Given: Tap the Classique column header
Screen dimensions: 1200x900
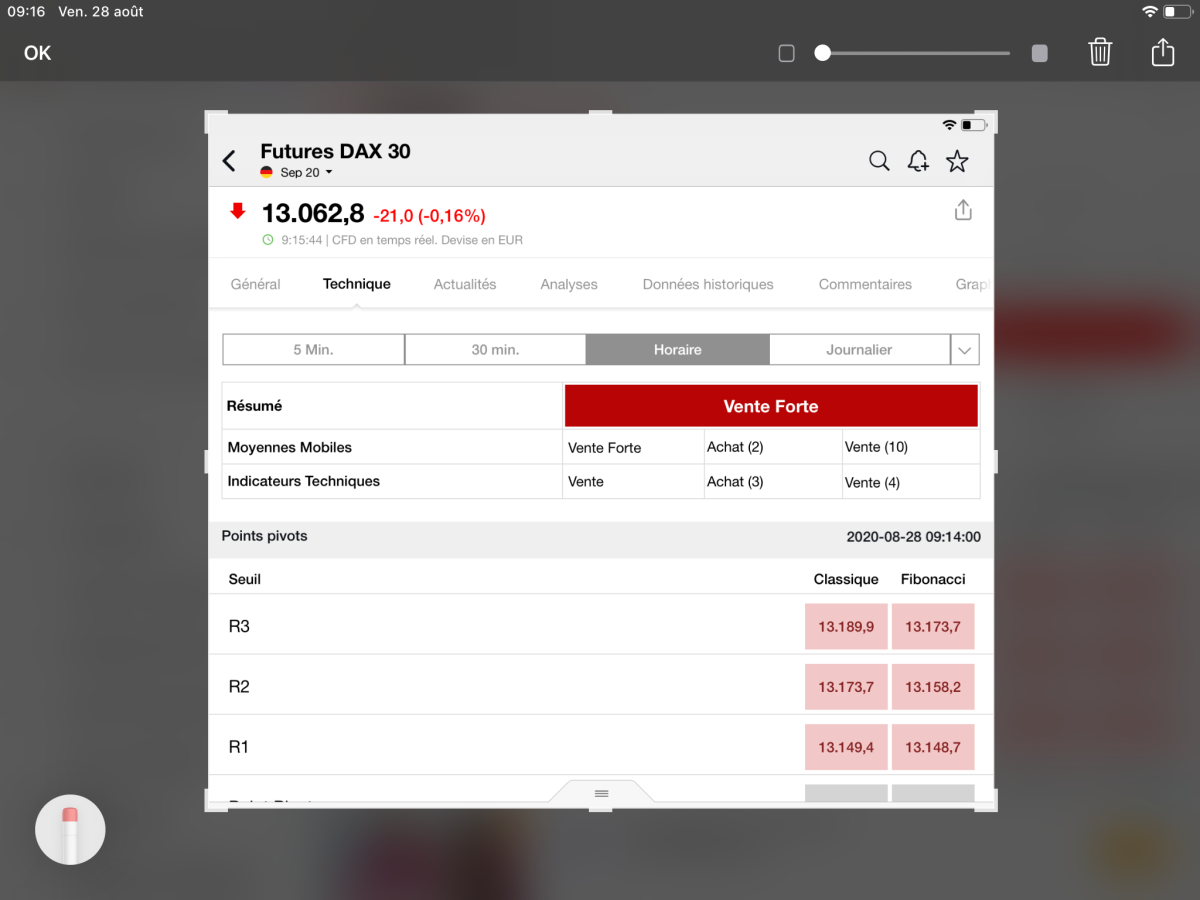Looking at the screenshot, I should 846,579.
